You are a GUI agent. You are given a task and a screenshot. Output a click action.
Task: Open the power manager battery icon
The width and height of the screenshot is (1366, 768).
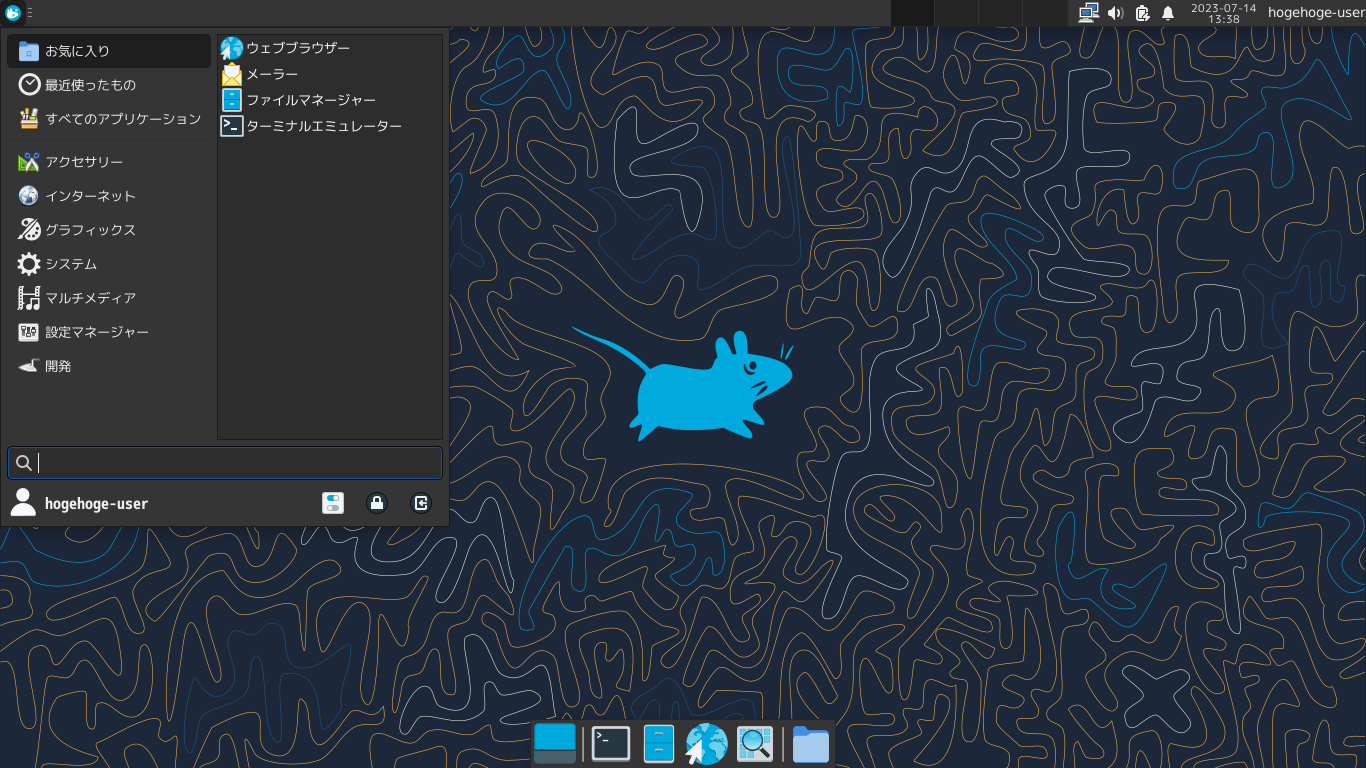(1143, 13)
